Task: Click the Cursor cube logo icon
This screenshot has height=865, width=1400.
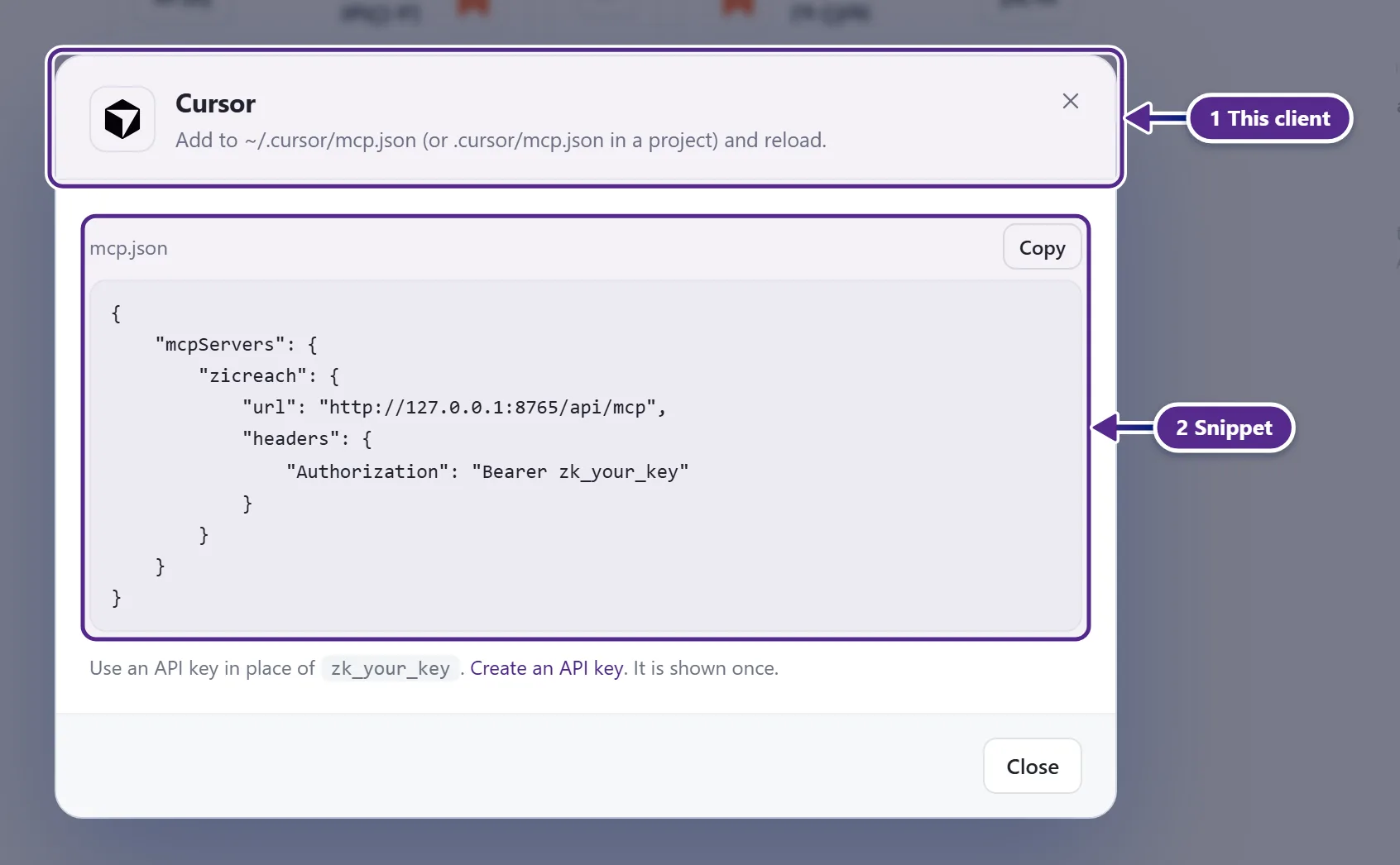Action: [x=122, y=119]
